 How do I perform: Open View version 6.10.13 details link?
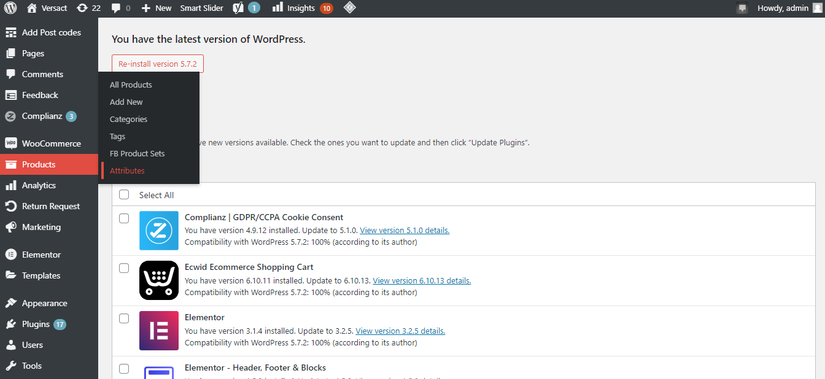point(422,281)
